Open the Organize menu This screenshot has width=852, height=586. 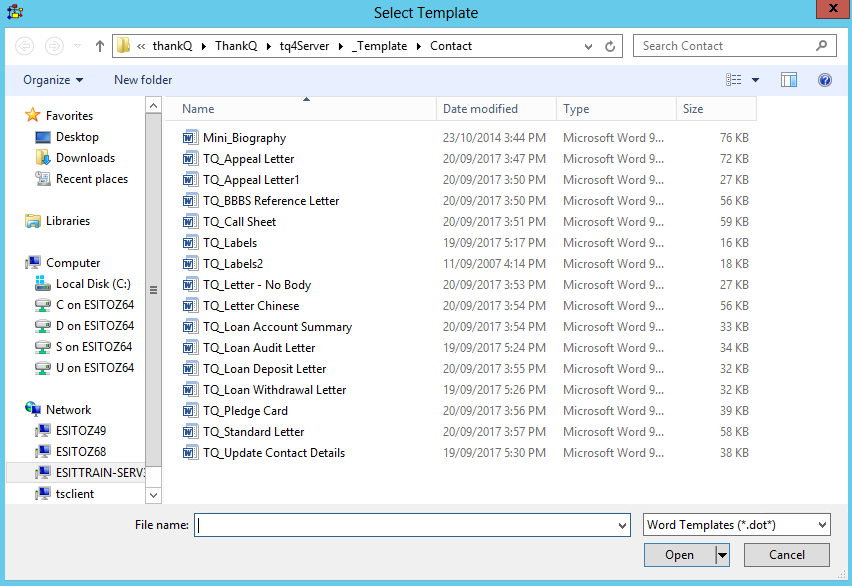(x=53, y=80)
